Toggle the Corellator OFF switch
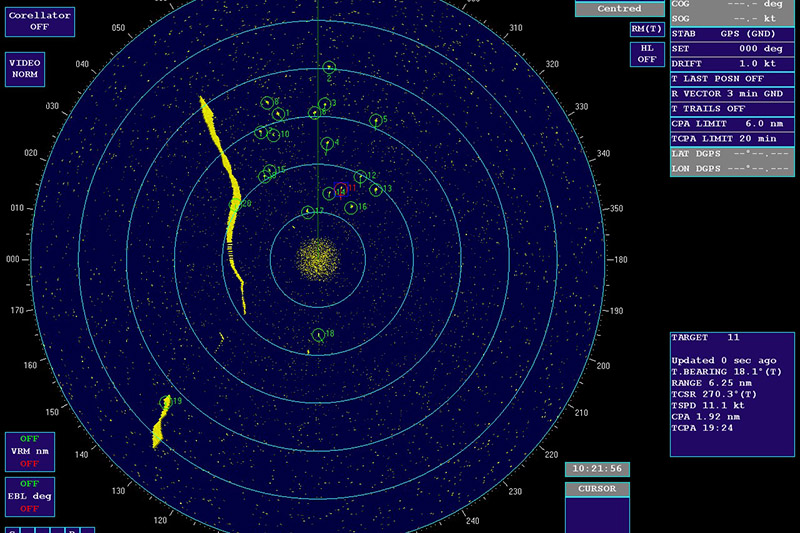The height and width of the screenshot is (533, 800). pyautogui.click(x=40, y=21)
